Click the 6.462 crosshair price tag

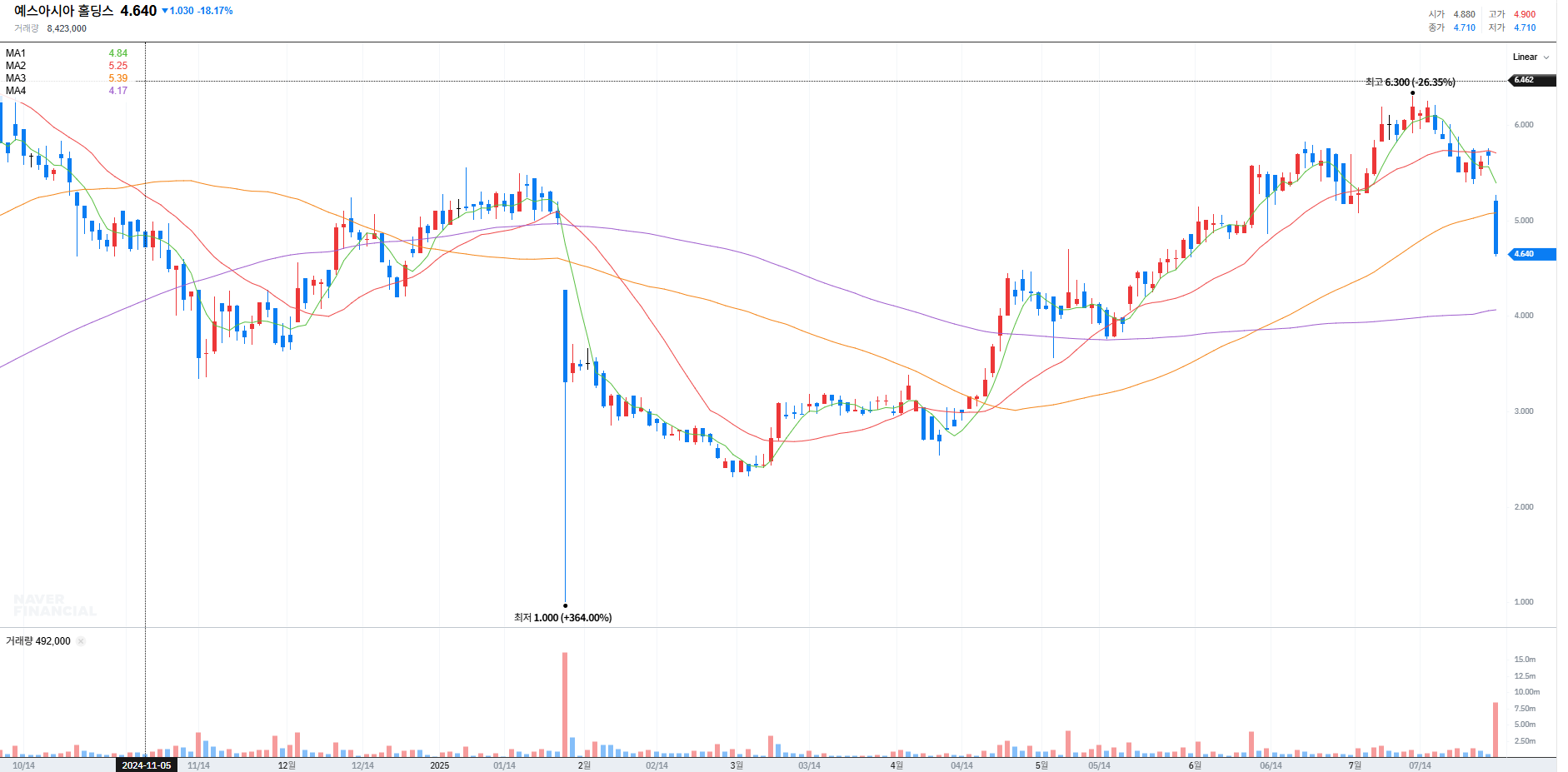pyautogui.click(x=1530, y=80)
